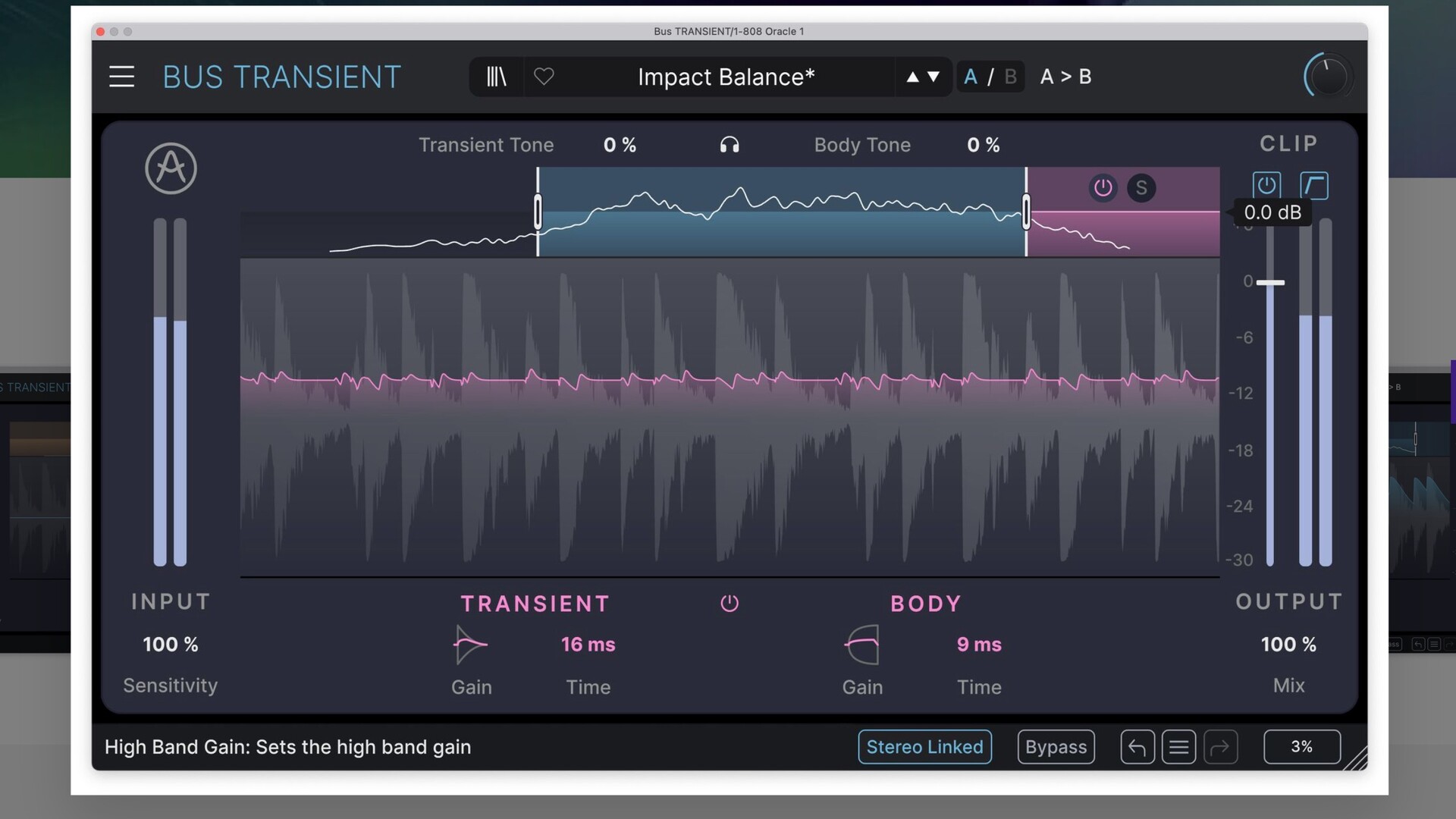Screen dimensions: 1456x819
Task: Solo the high band with S
Action: 1141,188
